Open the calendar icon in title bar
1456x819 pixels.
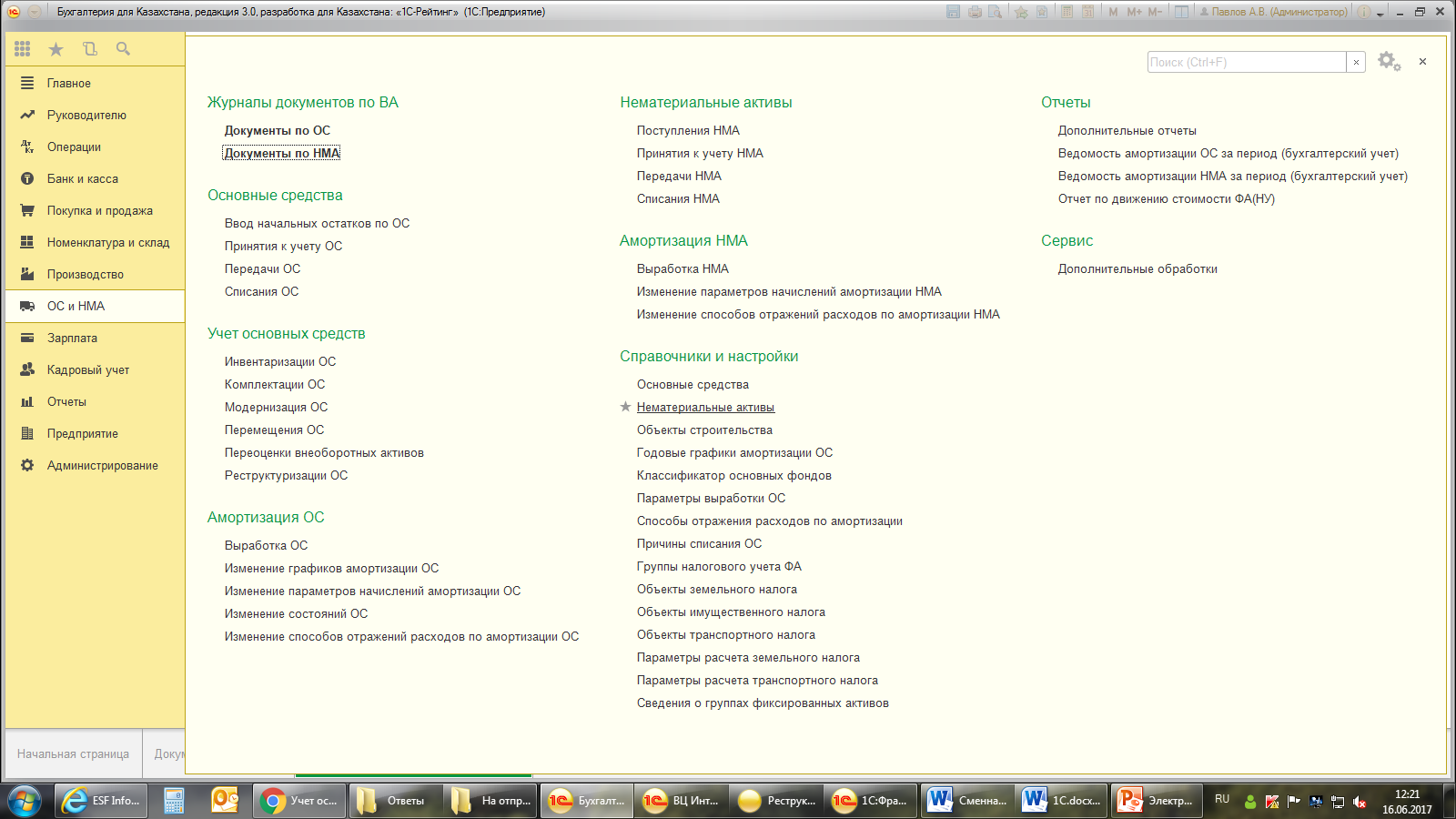[x=1087, y=12]
